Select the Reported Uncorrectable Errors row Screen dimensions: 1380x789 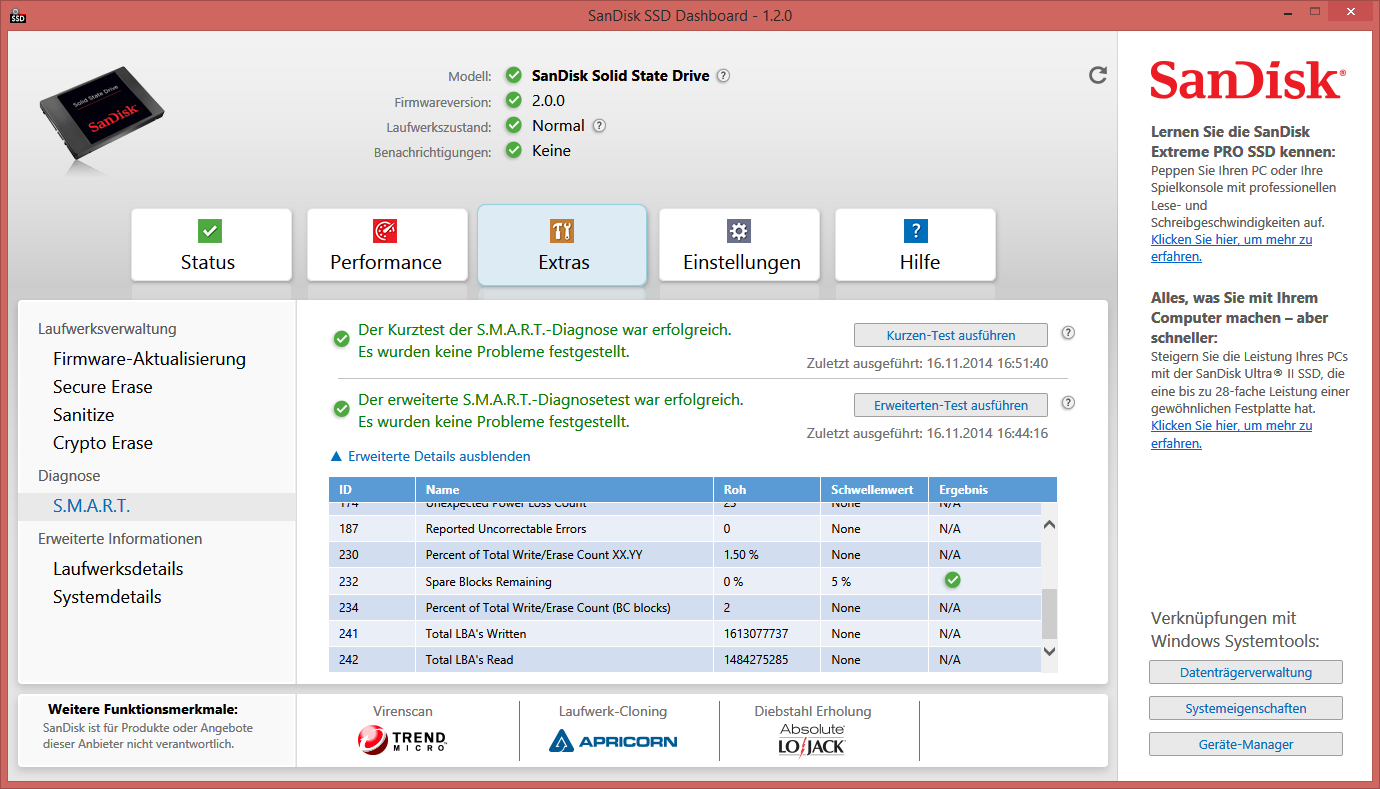[x=685, y=529]
